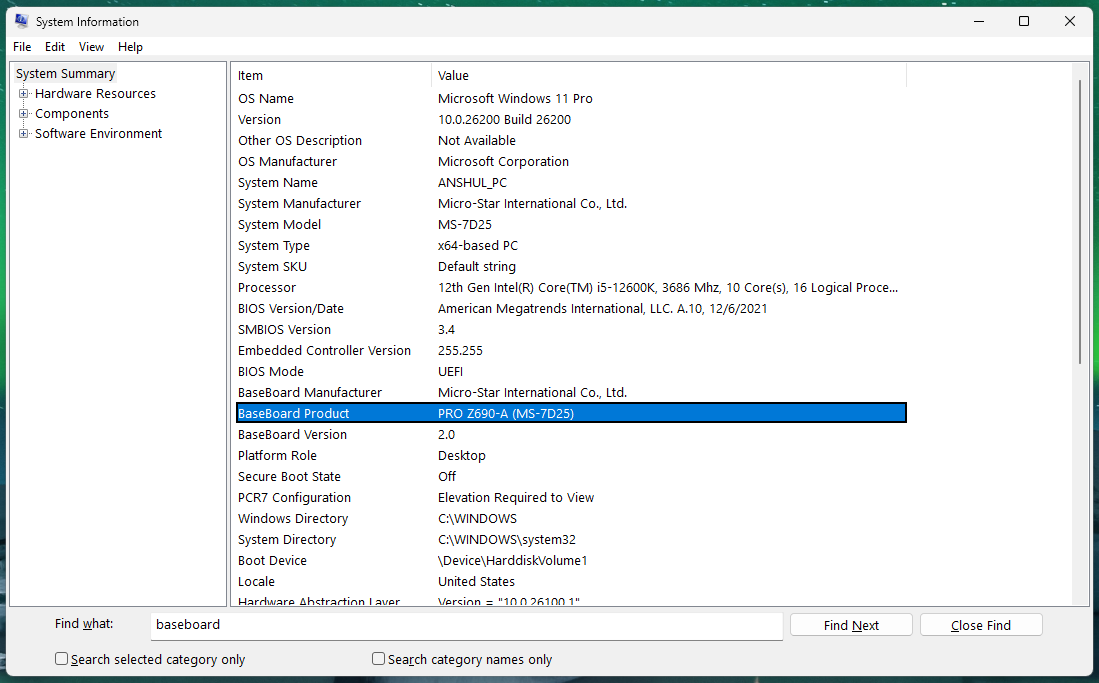Select the SMBIOS Version row
The image size is (1099, 683).
tap(571, 330)
